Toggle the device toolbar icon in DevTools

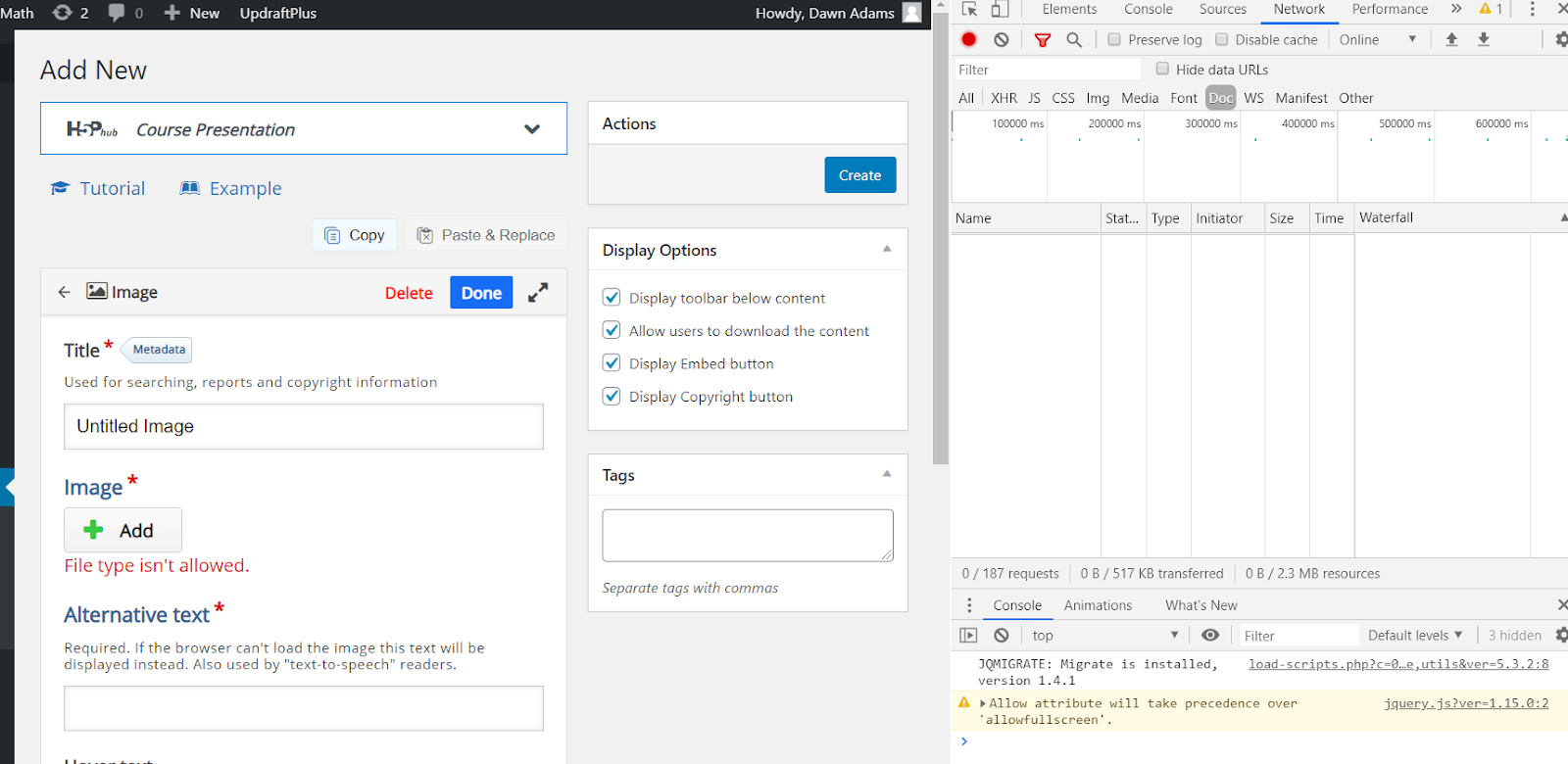tap(1000, 10)
